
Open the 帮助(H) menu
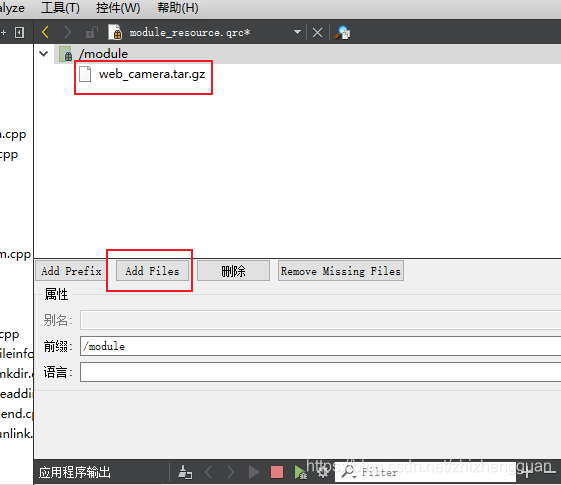[178, 8]
